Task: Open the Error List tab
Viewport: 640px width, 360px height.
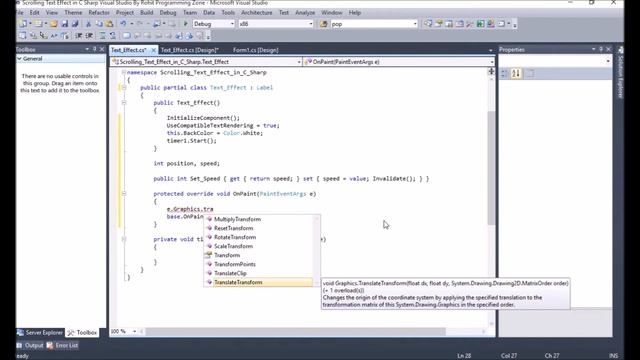Action: (x=62, y=345)
